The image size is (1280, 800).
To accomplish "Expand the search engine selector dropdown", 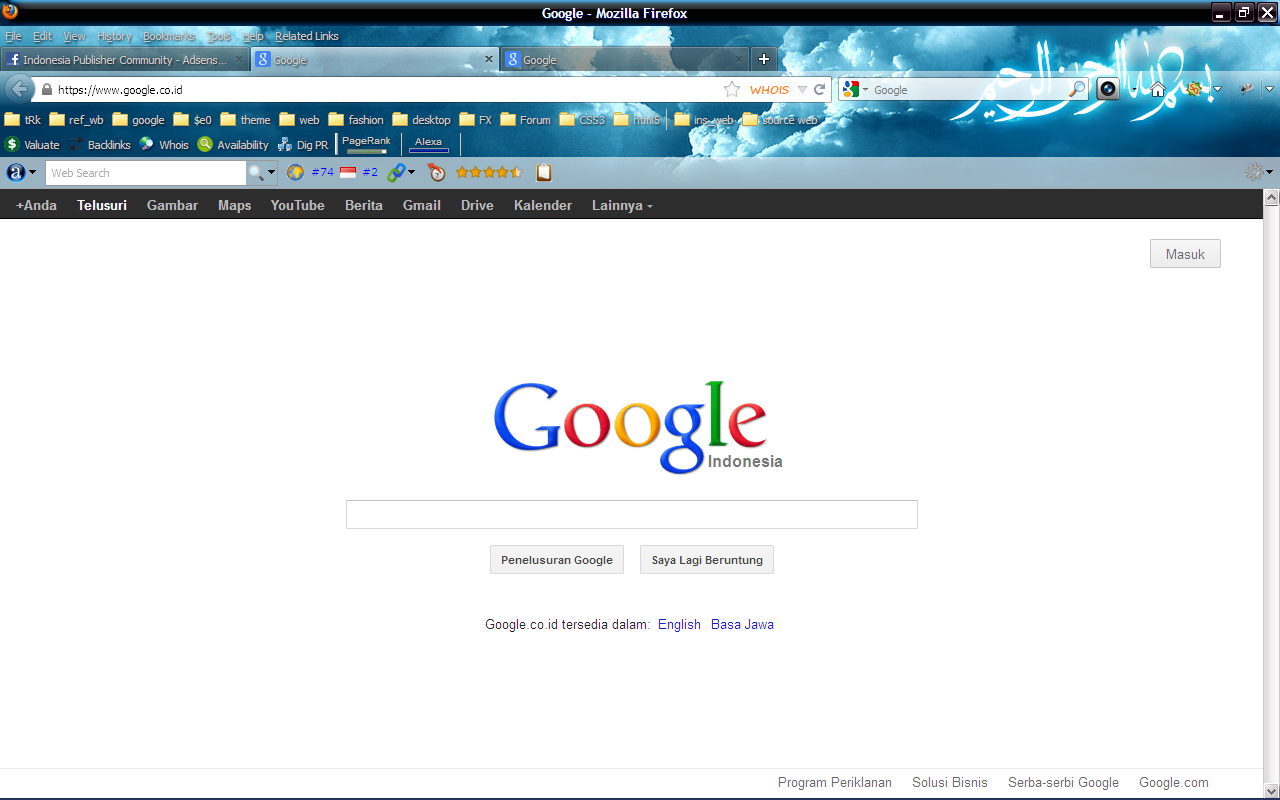I will 855,89.
